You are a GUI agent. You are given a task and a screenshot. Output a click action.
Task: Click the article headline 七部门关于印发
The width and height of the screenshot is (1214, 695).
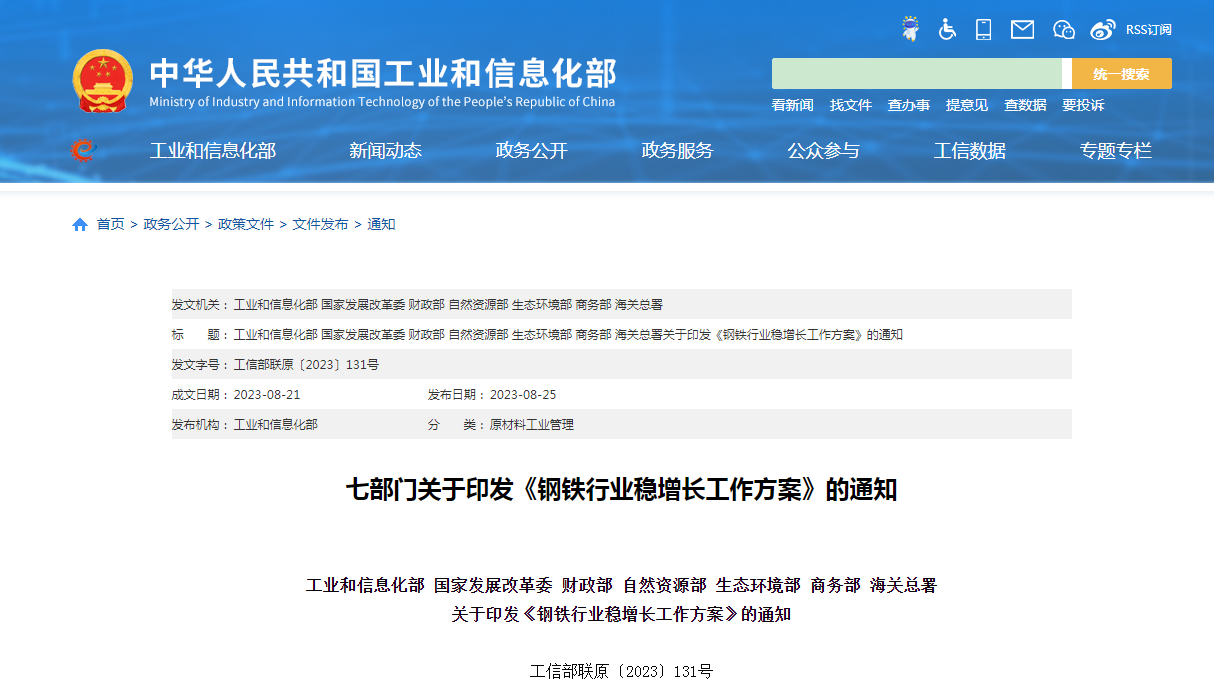[x=621, y=490]
